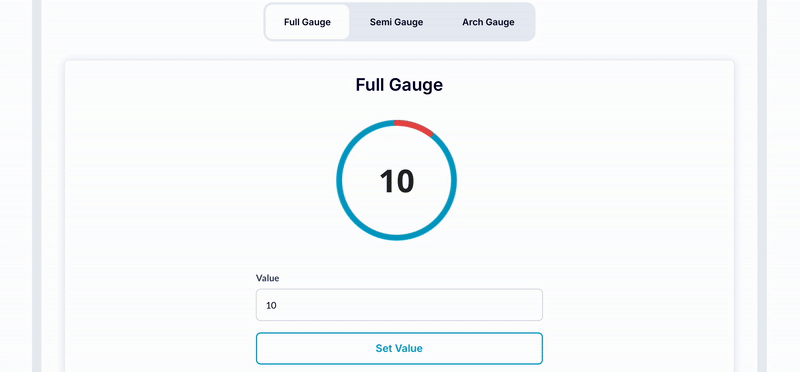Click the left side of gauge ring
This screenshot has width=800, height=372.
pos(339,180)
